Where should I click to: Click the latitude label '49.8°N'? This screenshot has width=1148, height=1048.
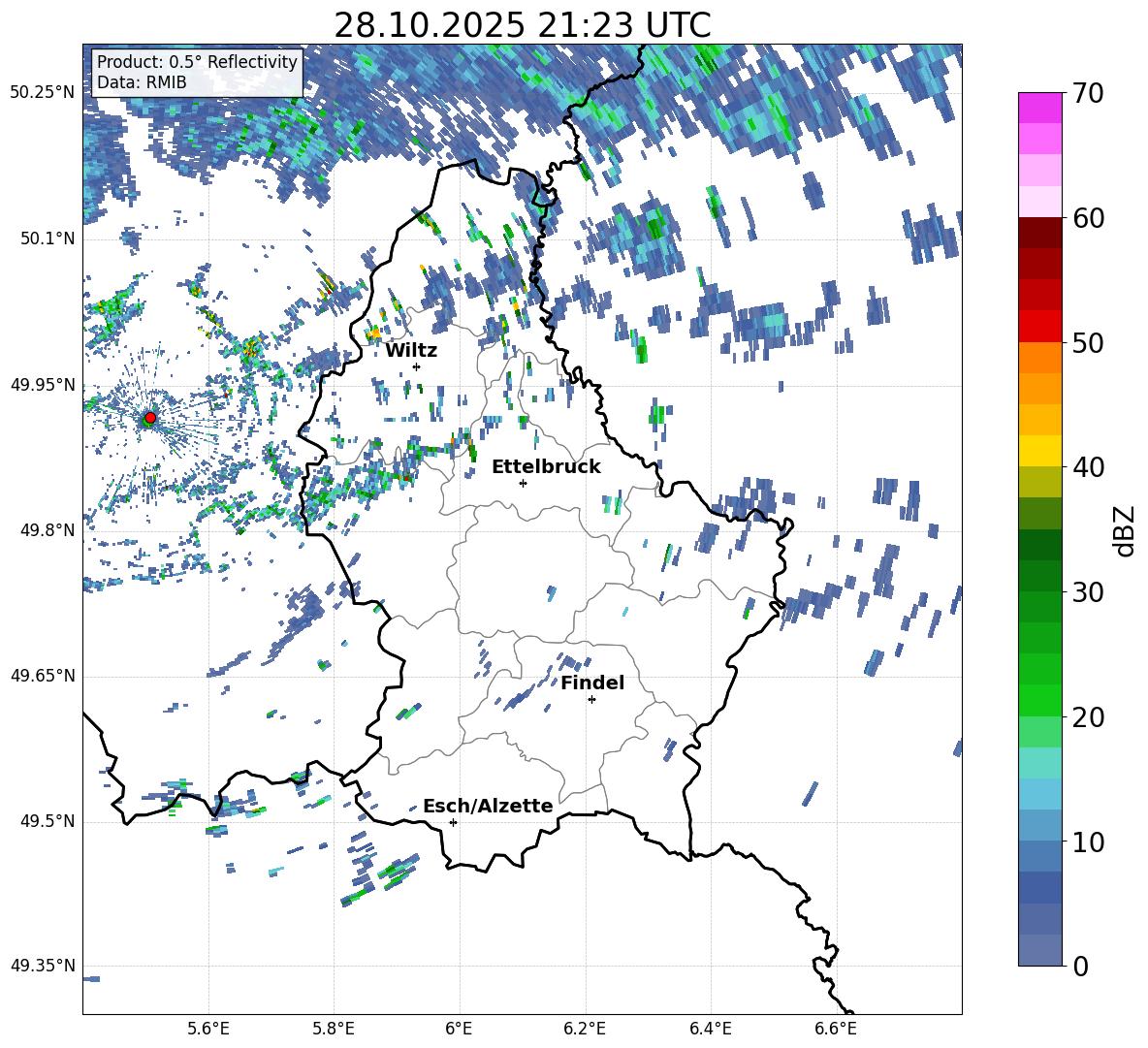click(47, 529)
